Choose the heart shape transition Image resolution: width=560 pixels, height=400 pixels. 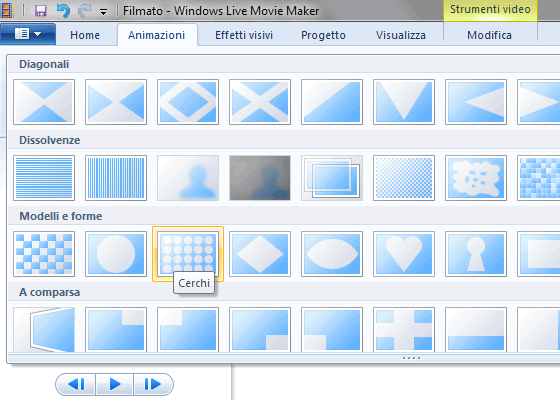click(x=404, y=254)
